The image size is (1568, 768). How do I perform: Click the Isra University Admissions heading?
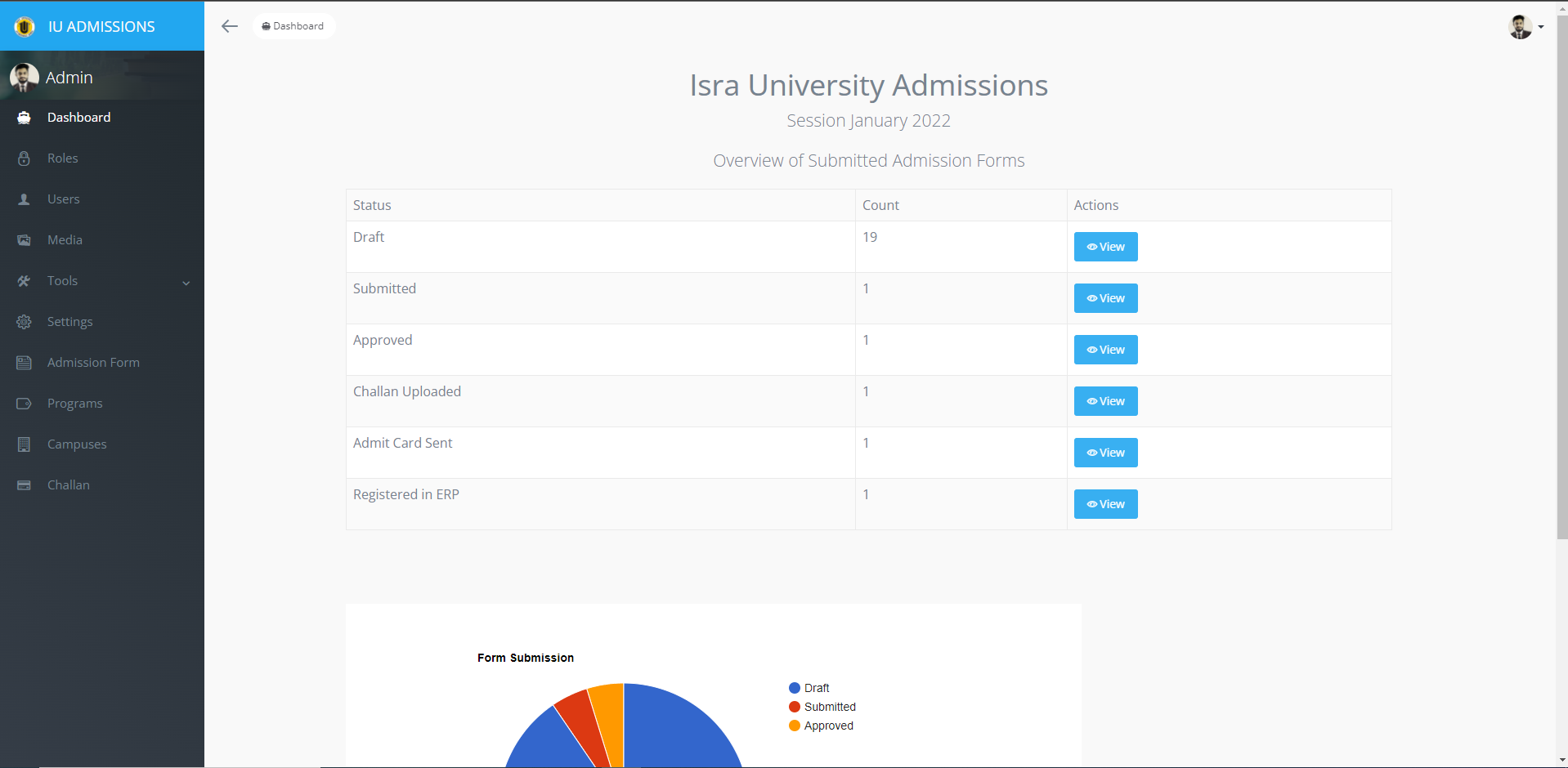coord(868,85)
